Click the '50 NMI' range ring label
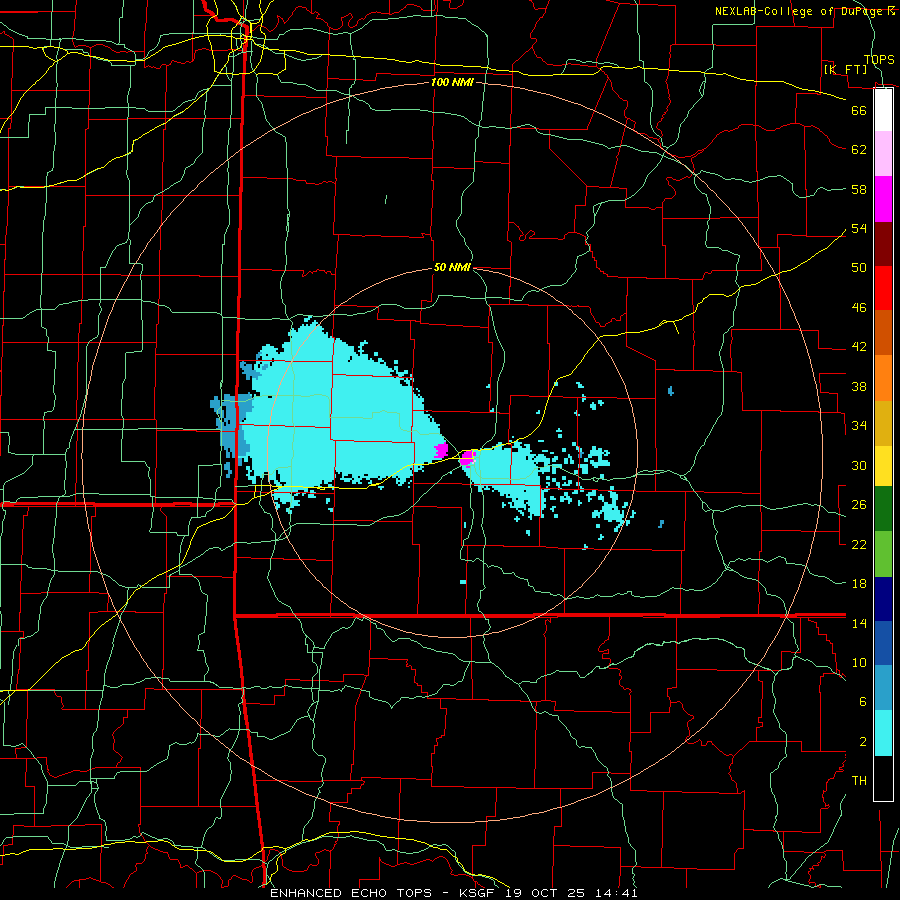 click(x=452, y=267)
